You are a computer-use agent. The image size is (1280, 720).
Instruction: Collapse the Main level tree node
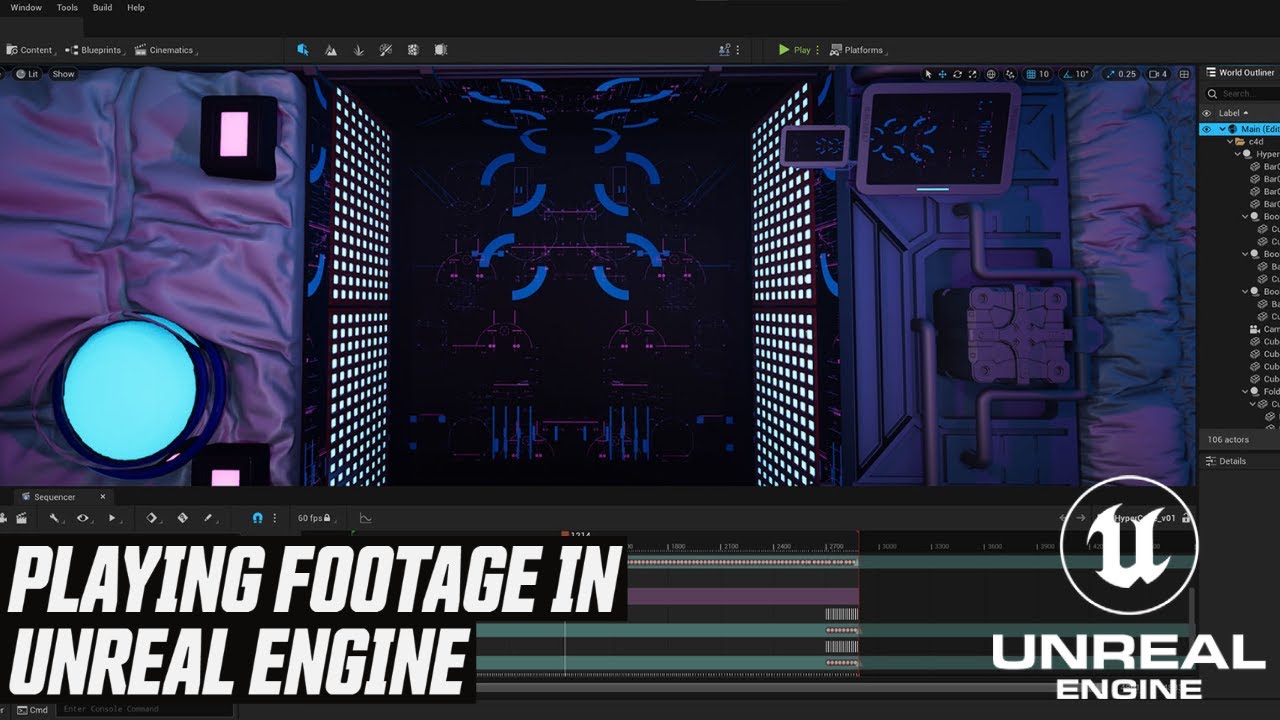pyautogui.click(x=1222, y=129)
